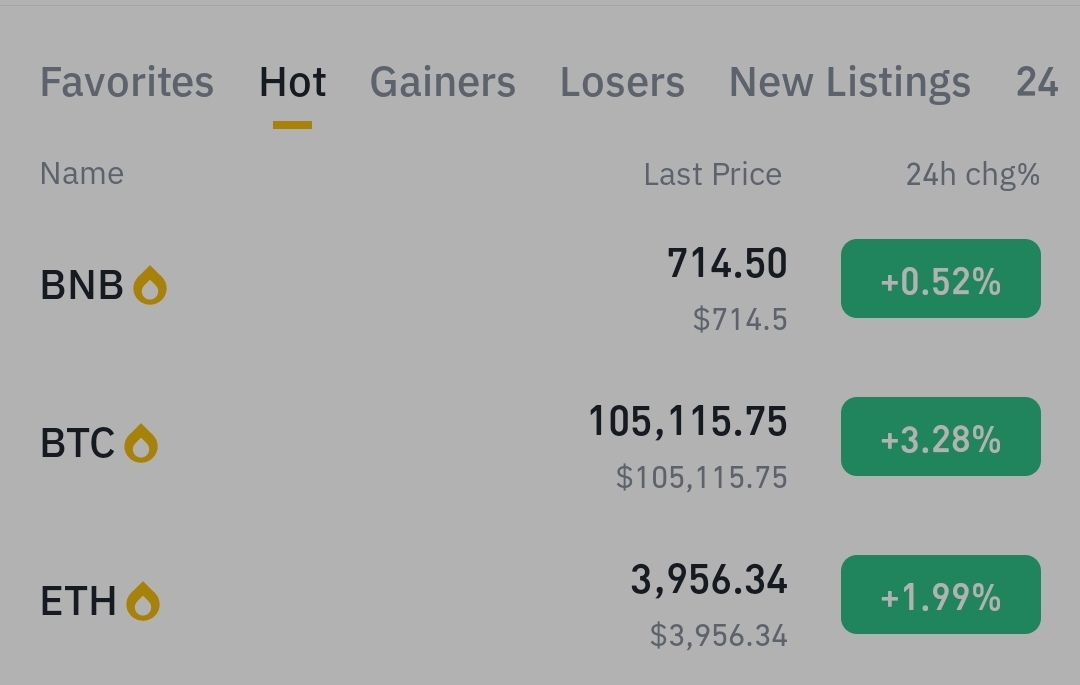
Task: Toggle ETH +1.99% change badge
Action: click(940, 595)
